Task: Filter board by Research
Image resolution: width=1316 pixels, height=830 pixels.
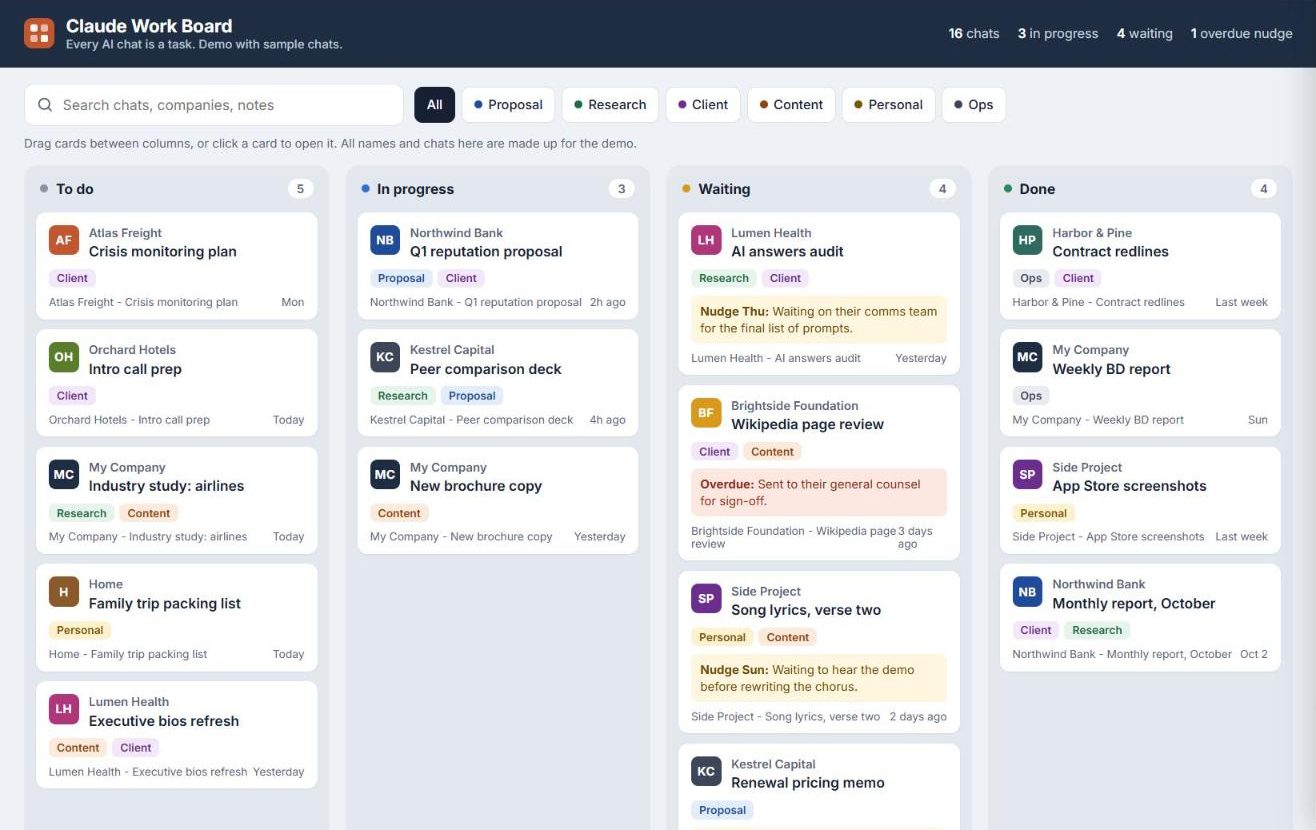Action: click(x=610, y=105)
